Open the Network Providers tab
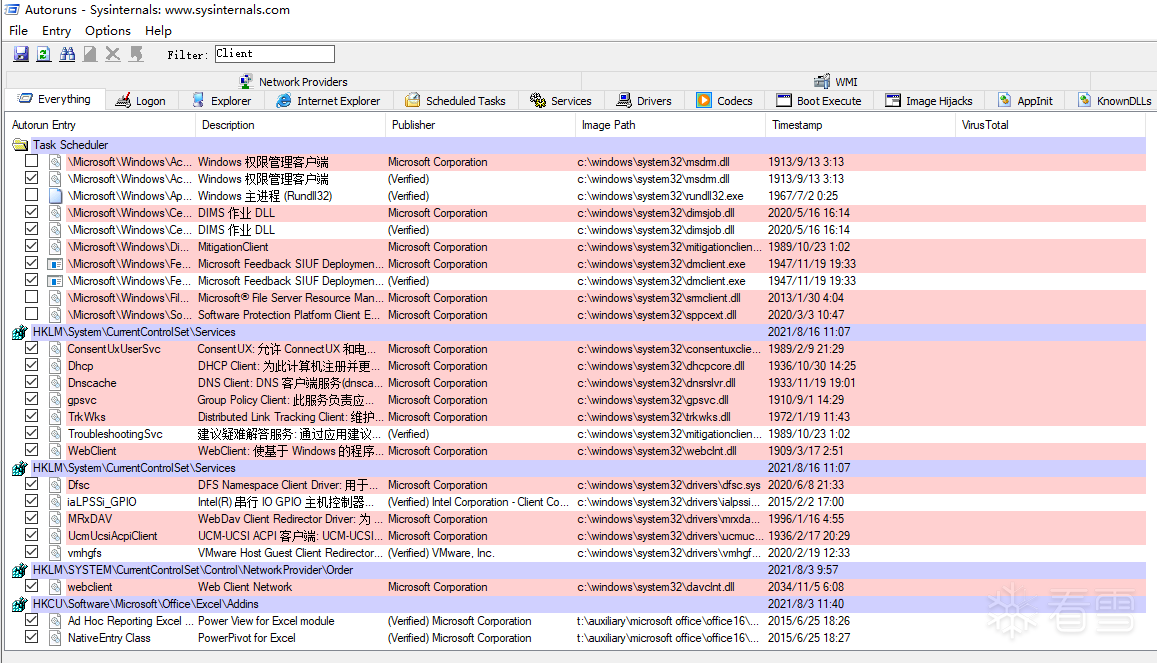 (x=293, y=81)
